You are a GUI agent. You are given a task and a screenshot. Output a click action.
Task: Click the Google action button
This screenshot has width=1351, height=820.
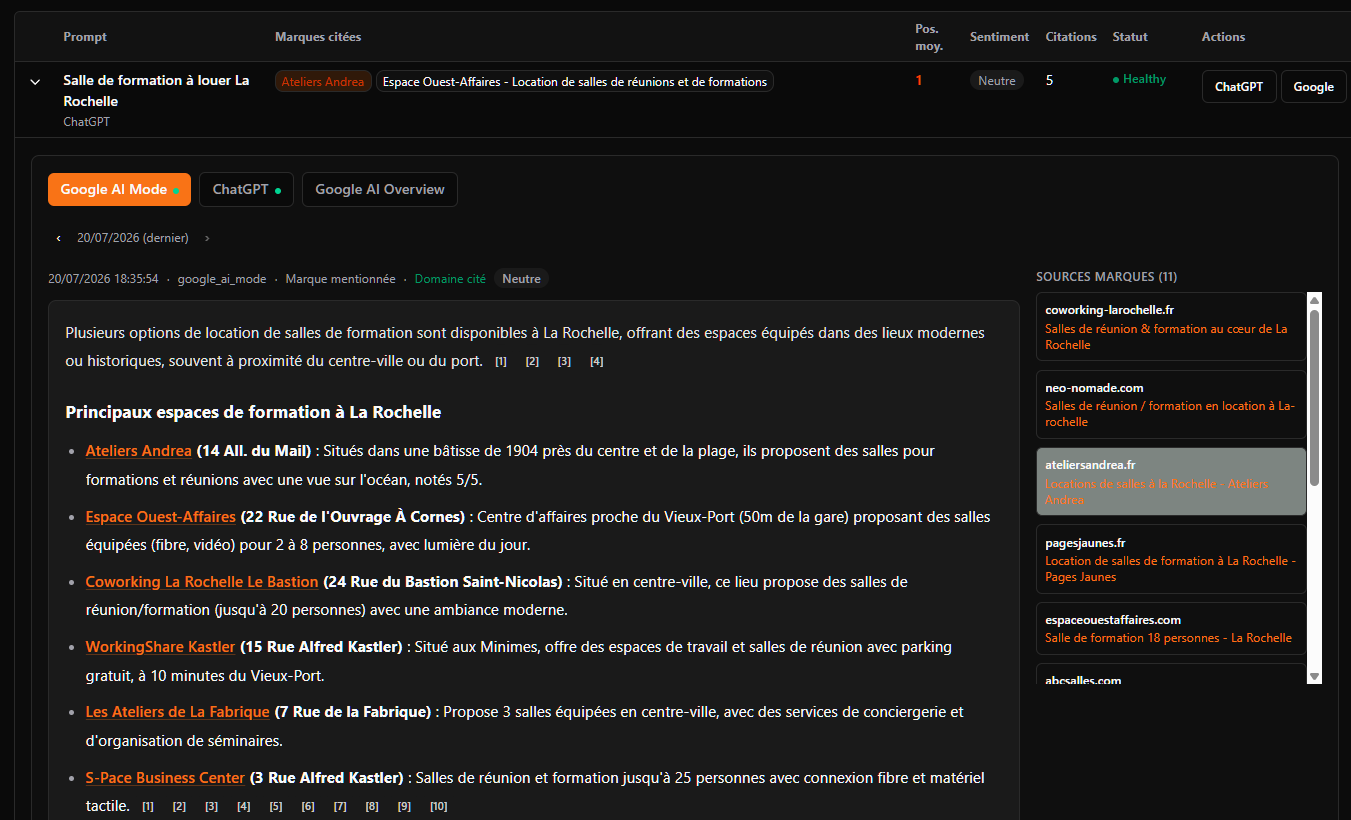pos(1313,87)
